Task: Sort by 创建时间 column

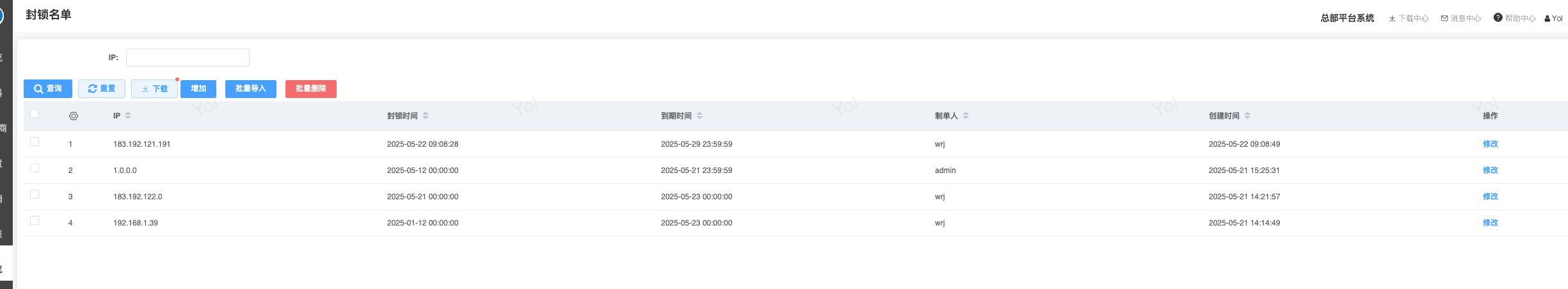Action: tap(1247, 116)
